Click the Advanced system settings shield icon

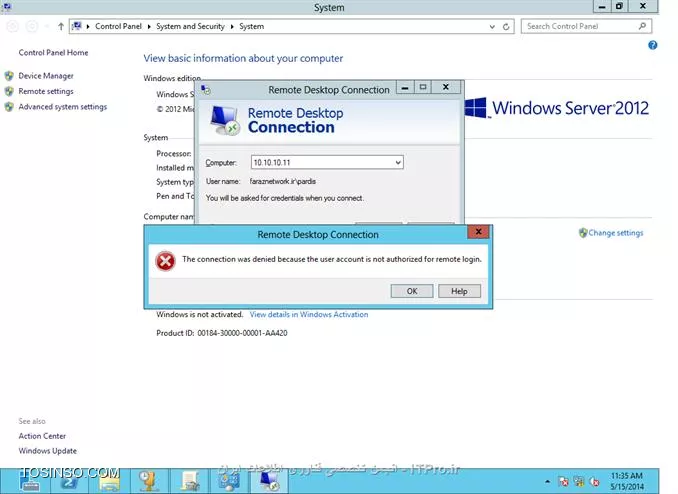click(9, 106)
